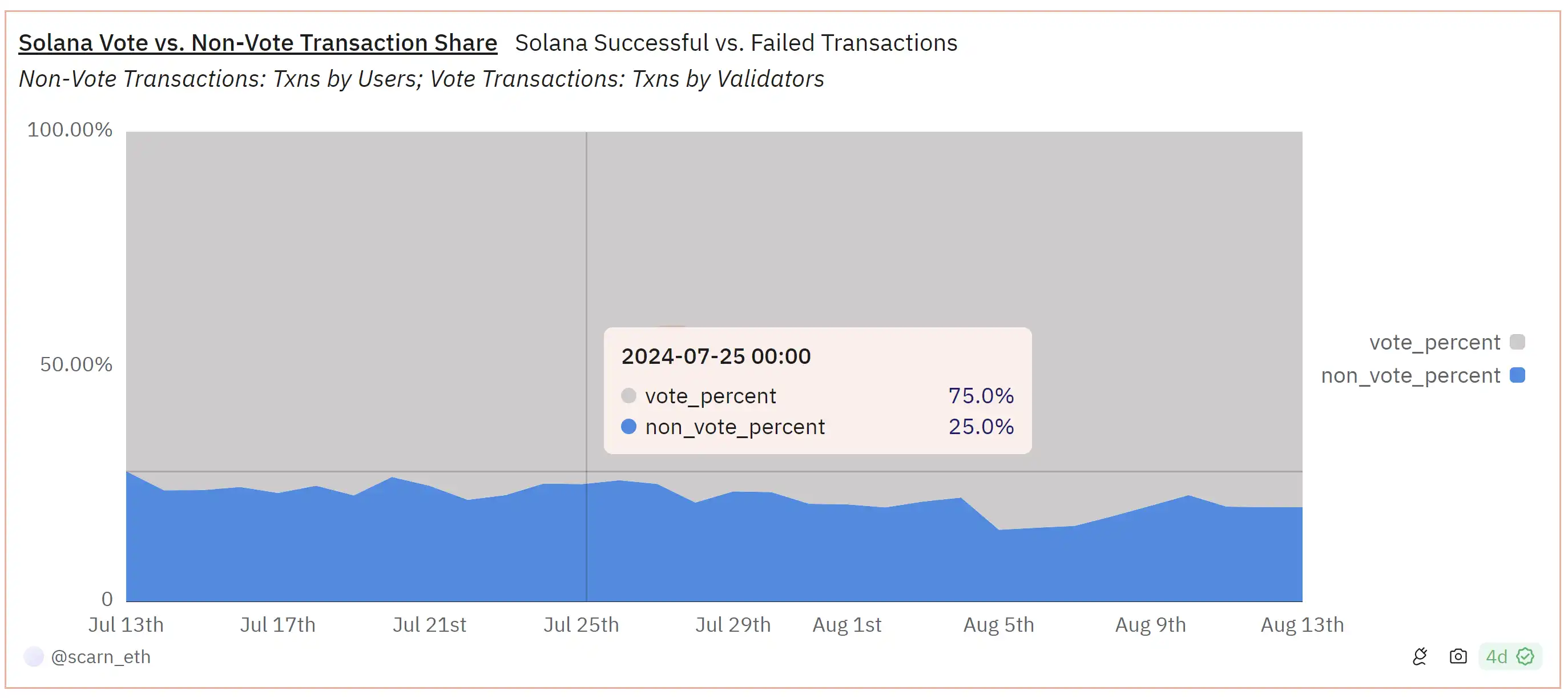The height and width of the screenshot is (698, 1568).
Task: Toggle the non_vote_percent series in legend
Action: click(x=1410, y=375)
